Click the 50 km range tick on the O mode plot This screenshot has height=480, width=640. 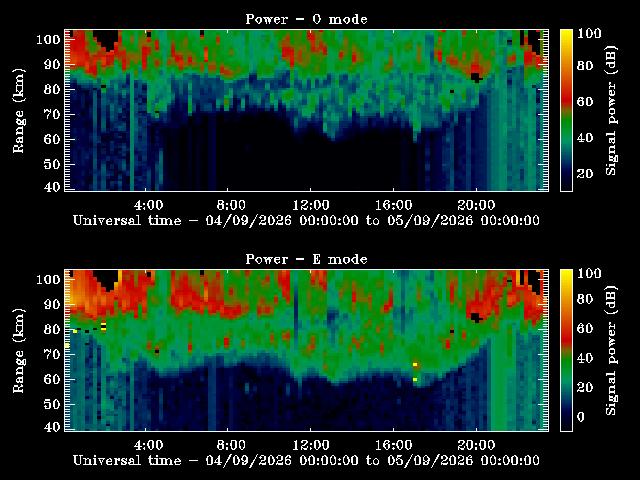click(52, 164)
